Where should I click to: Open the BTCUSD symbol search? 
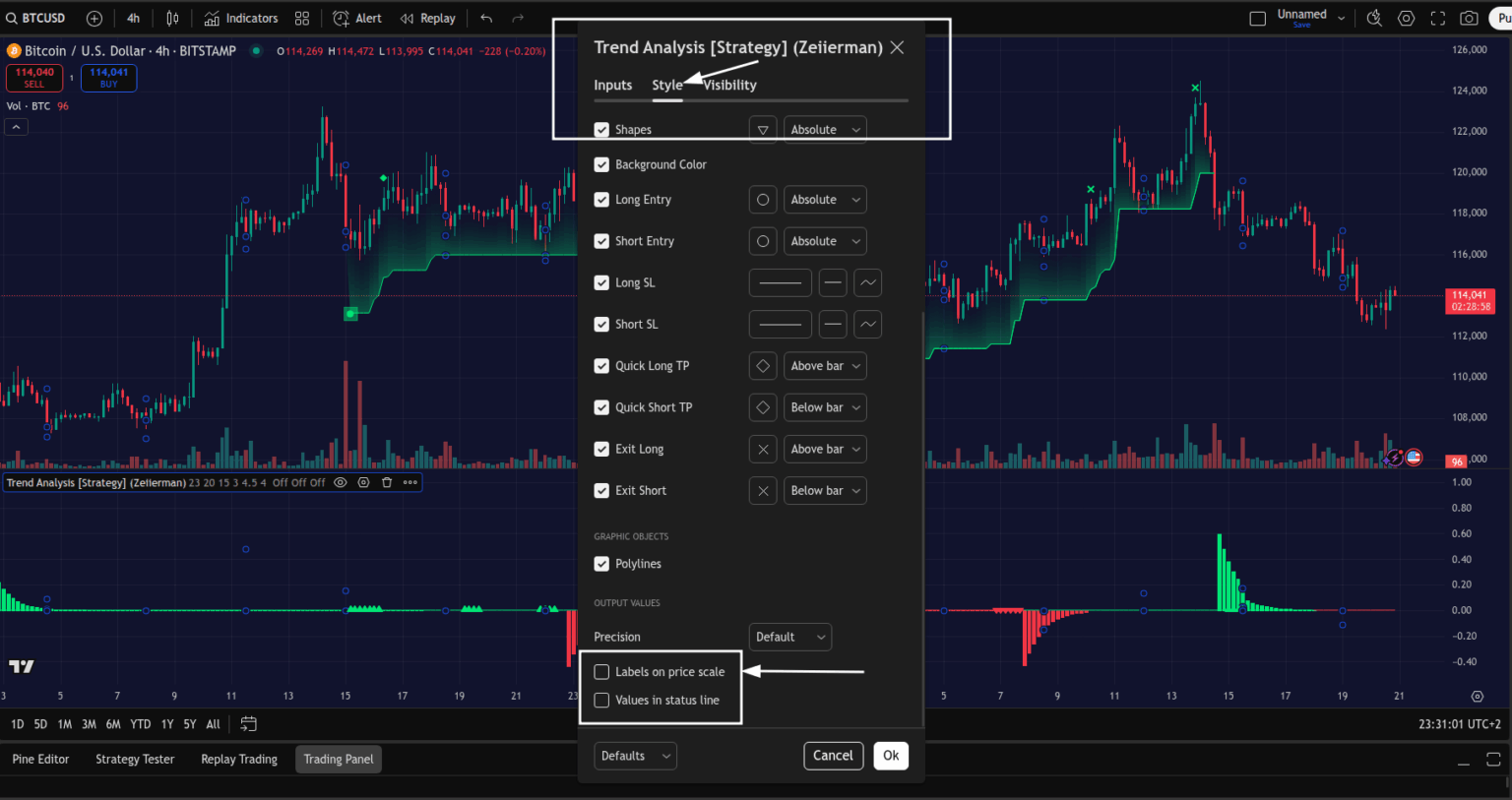(x=36, y=18)
